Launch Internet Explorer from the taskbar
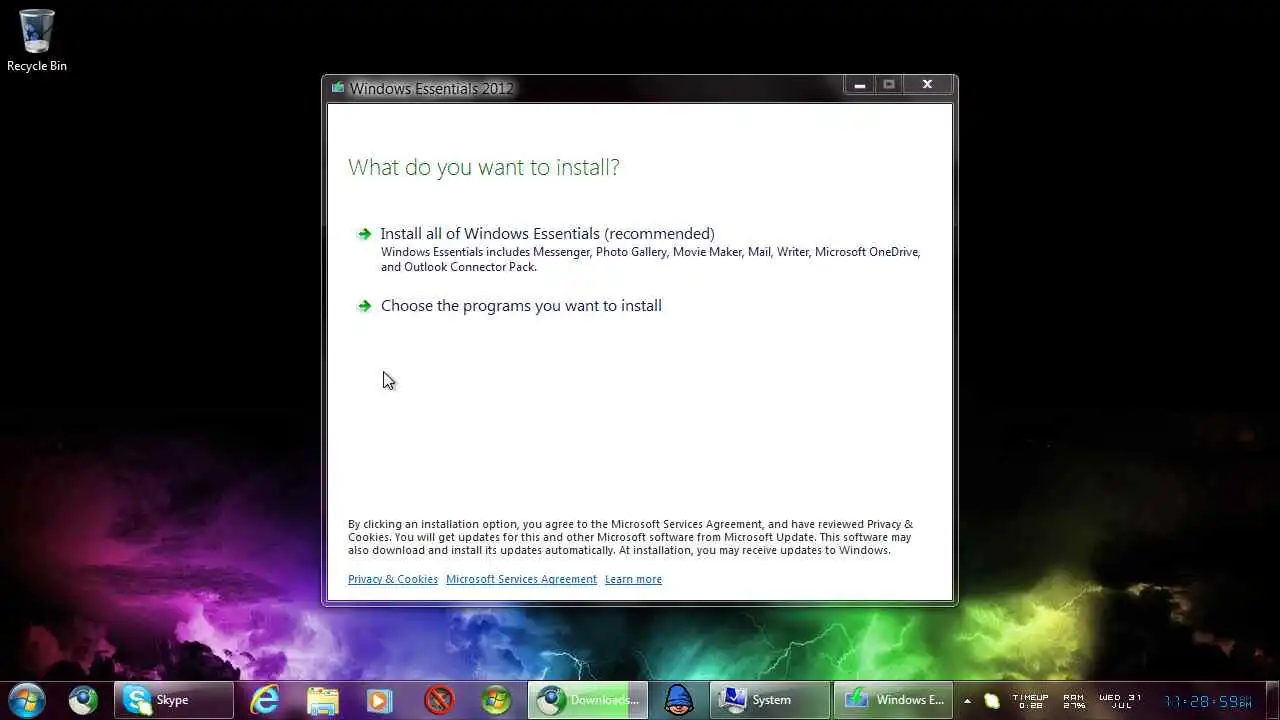1280x720 pixels. (265, 700)
